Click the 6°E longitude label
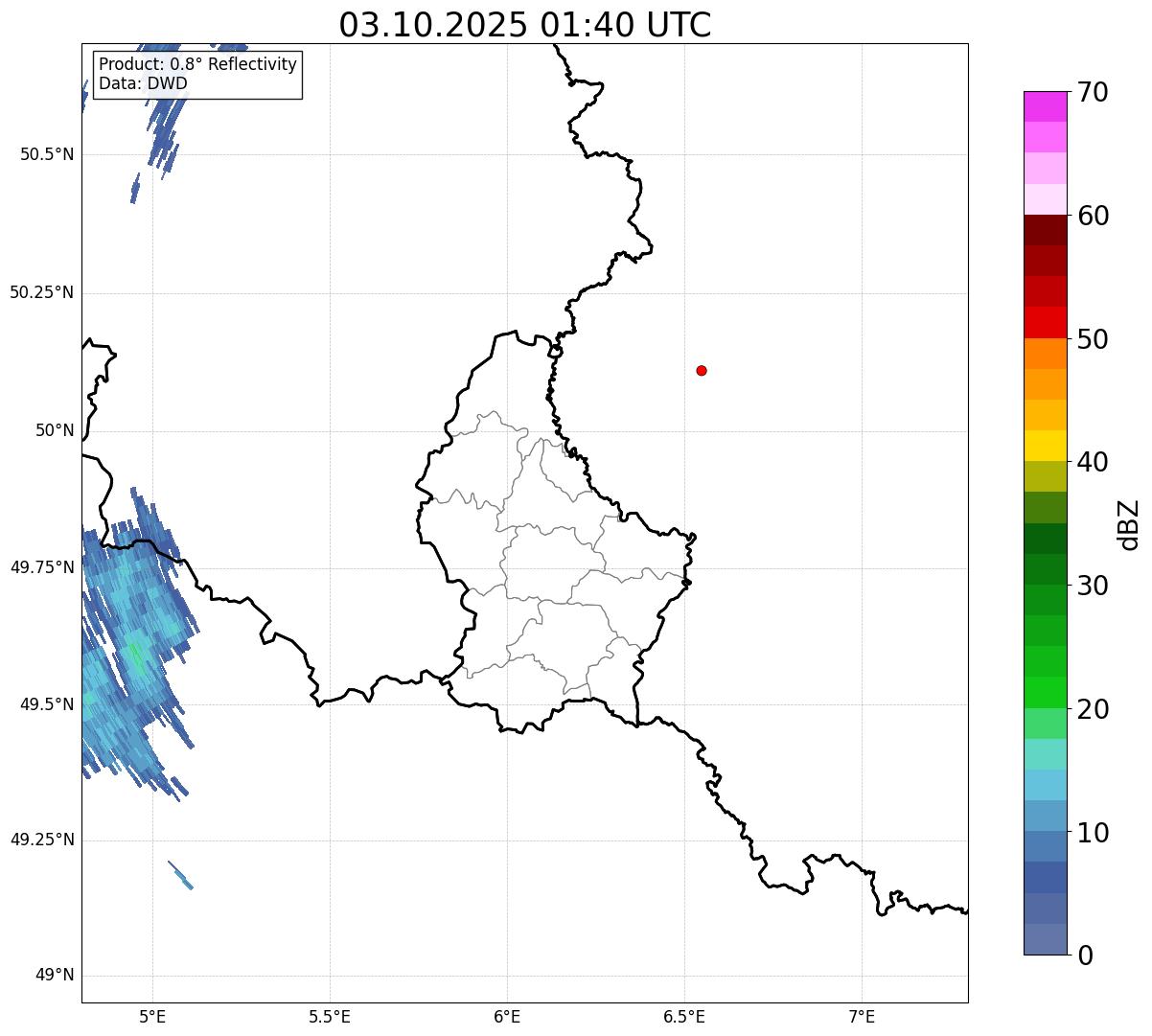Image resolution: width=1152 pixels, height=1036 pixels. click(x=507, y=1017)
